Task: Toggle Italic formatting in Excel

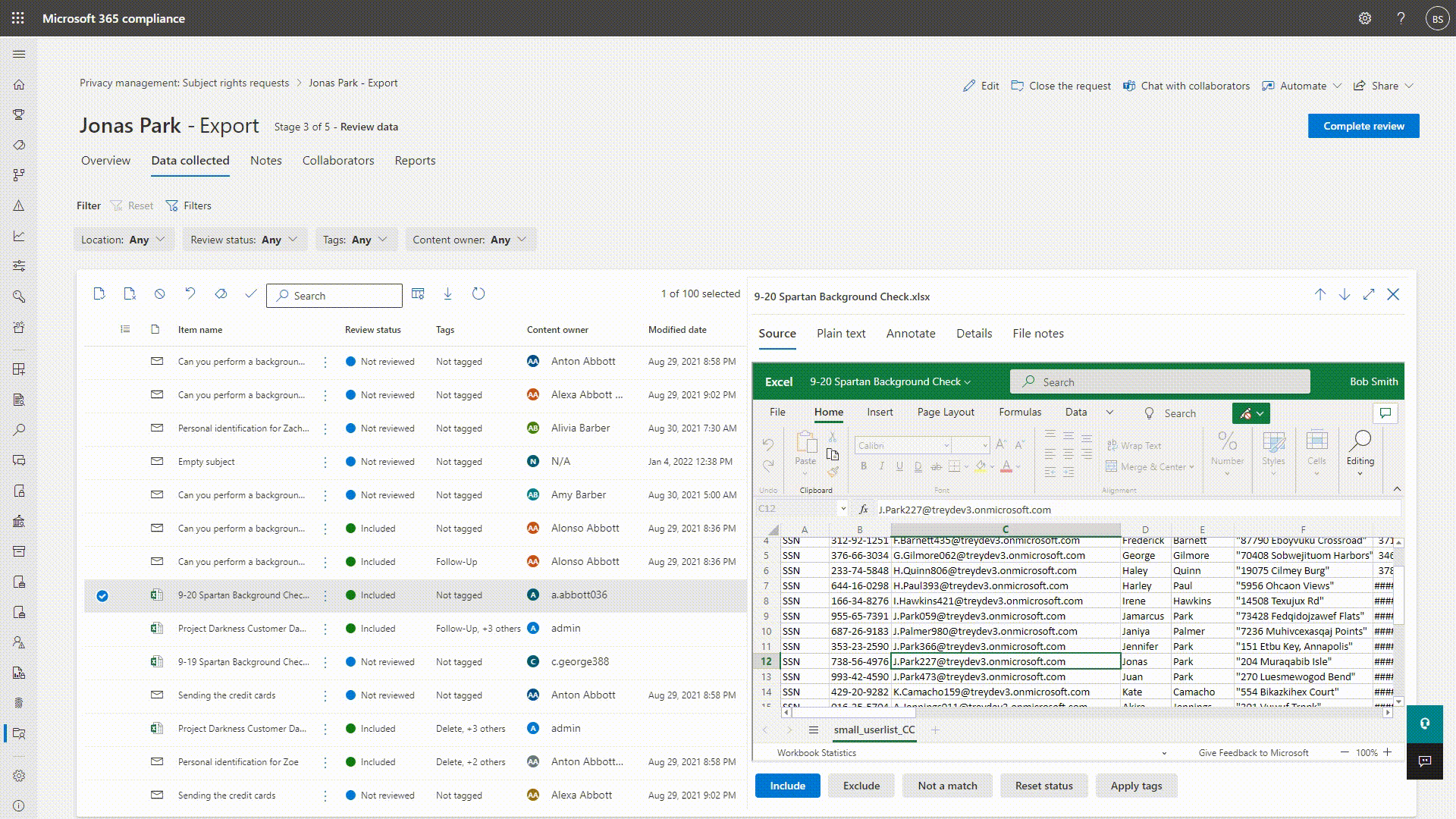Action: click(881, 468)
